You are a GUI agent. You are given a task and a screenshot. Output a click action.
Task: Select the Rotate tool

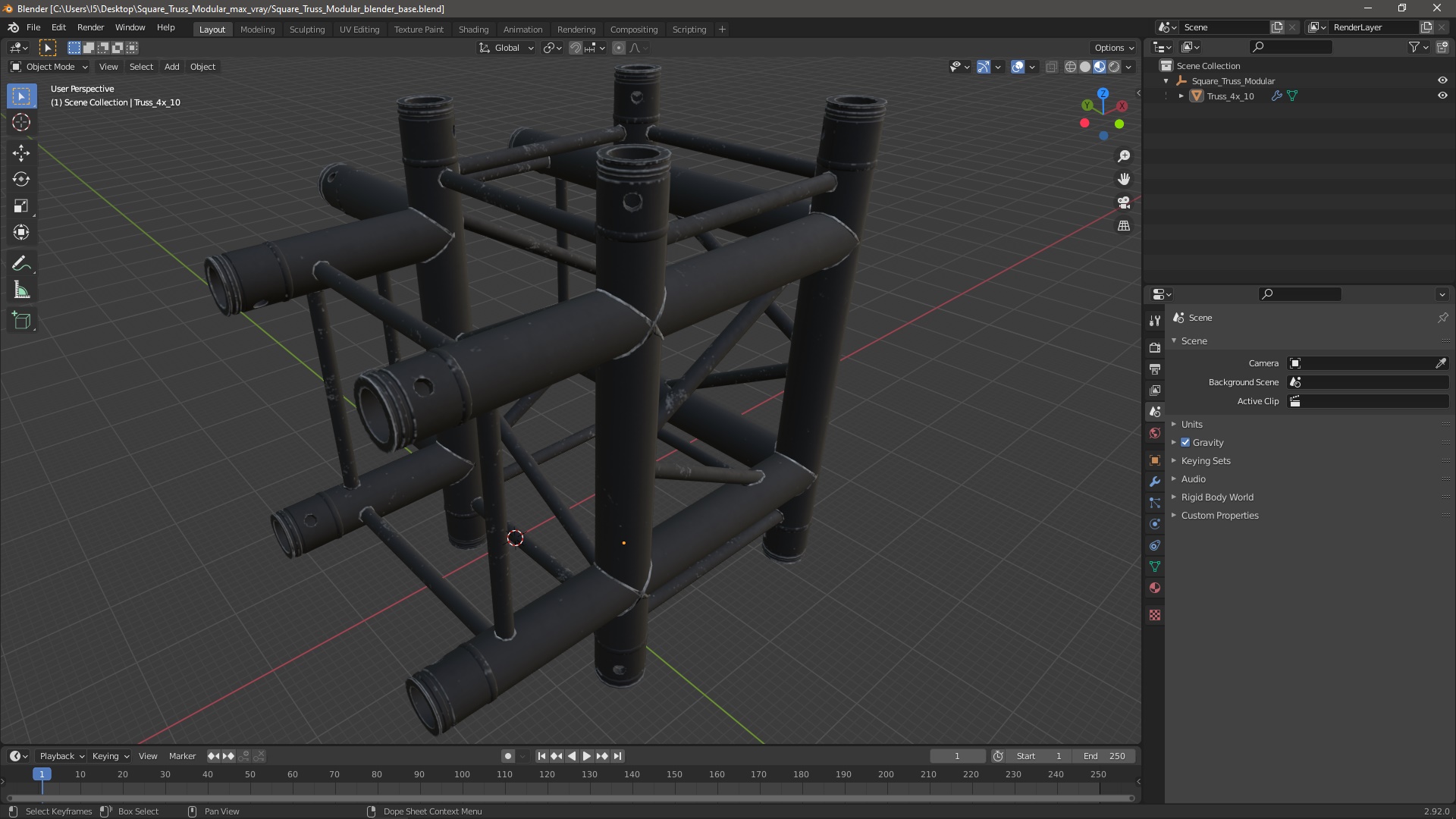click(x=21, y=180)
